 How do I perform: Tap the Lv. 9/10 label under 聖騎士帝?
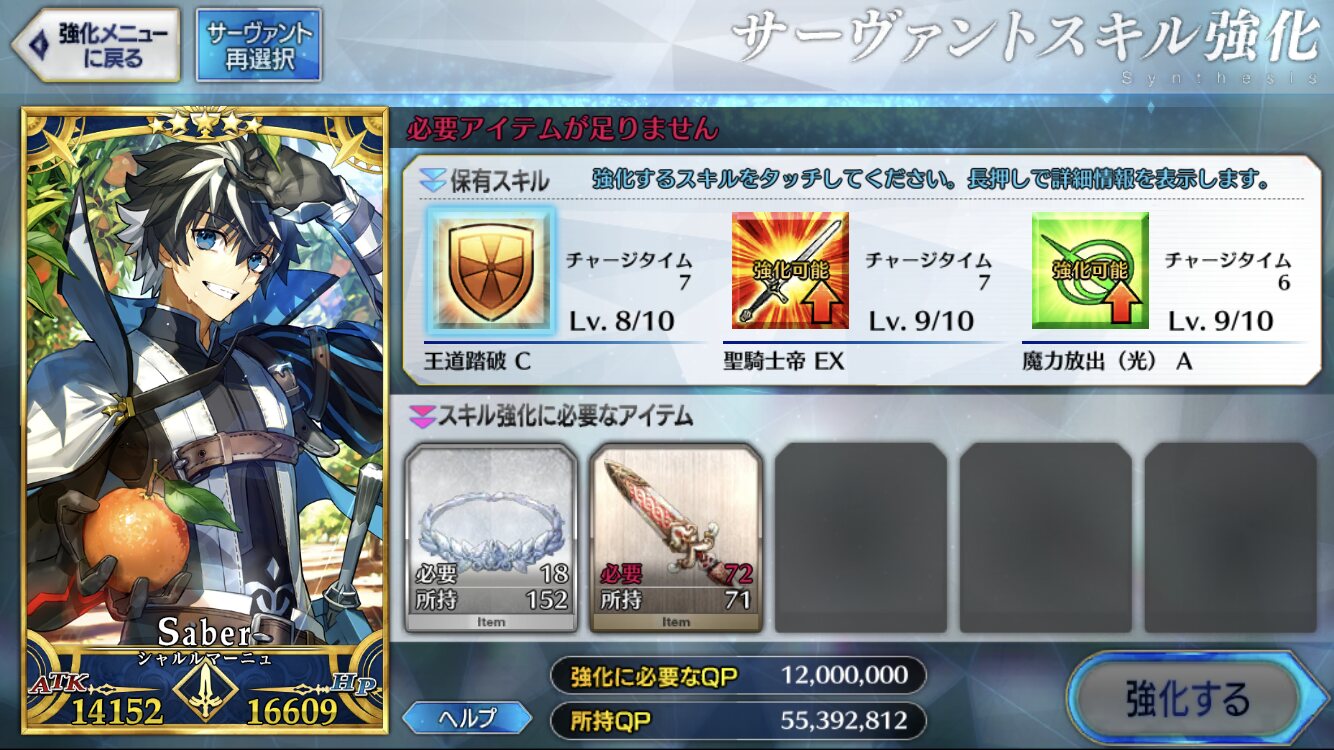pyautogui.click(x=921, y=321)
